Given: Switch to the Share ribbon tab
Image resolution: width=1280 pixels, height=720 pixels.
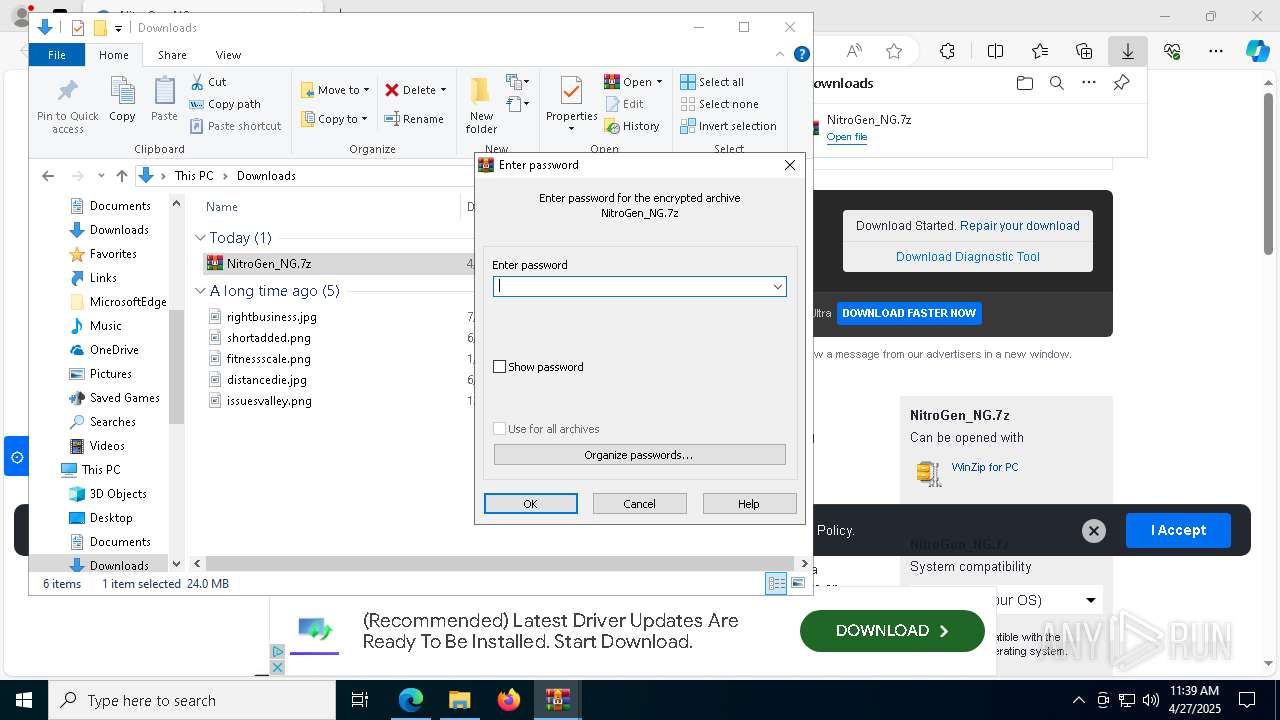Looking at the screenshot, I should click(x=172, y=55).
